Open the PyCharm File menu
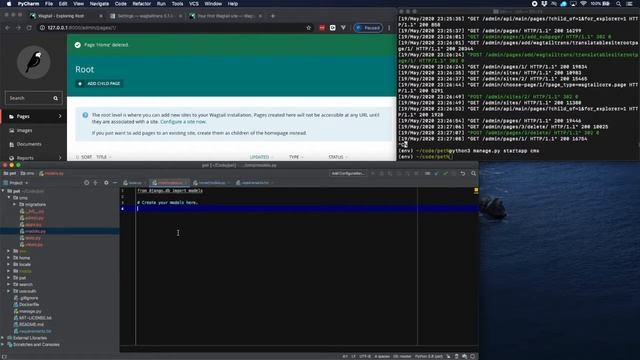 pyautogui.click(x=49, y=4)
